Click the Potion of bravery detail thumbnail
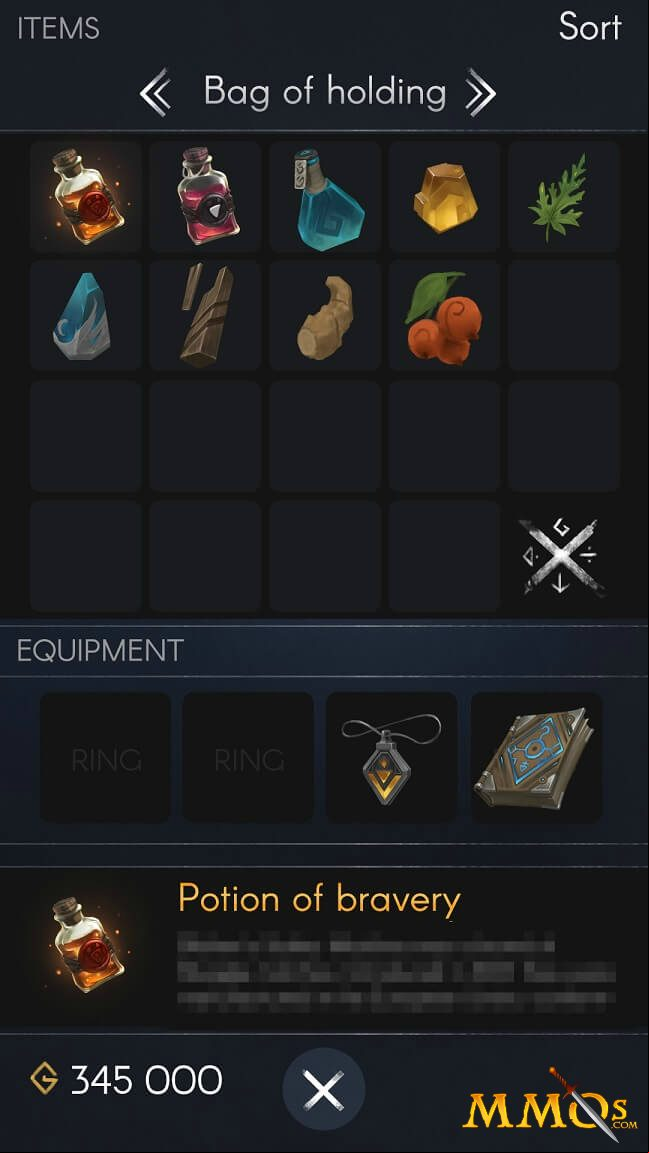649x1153 pixels. (x=90, y=945)
